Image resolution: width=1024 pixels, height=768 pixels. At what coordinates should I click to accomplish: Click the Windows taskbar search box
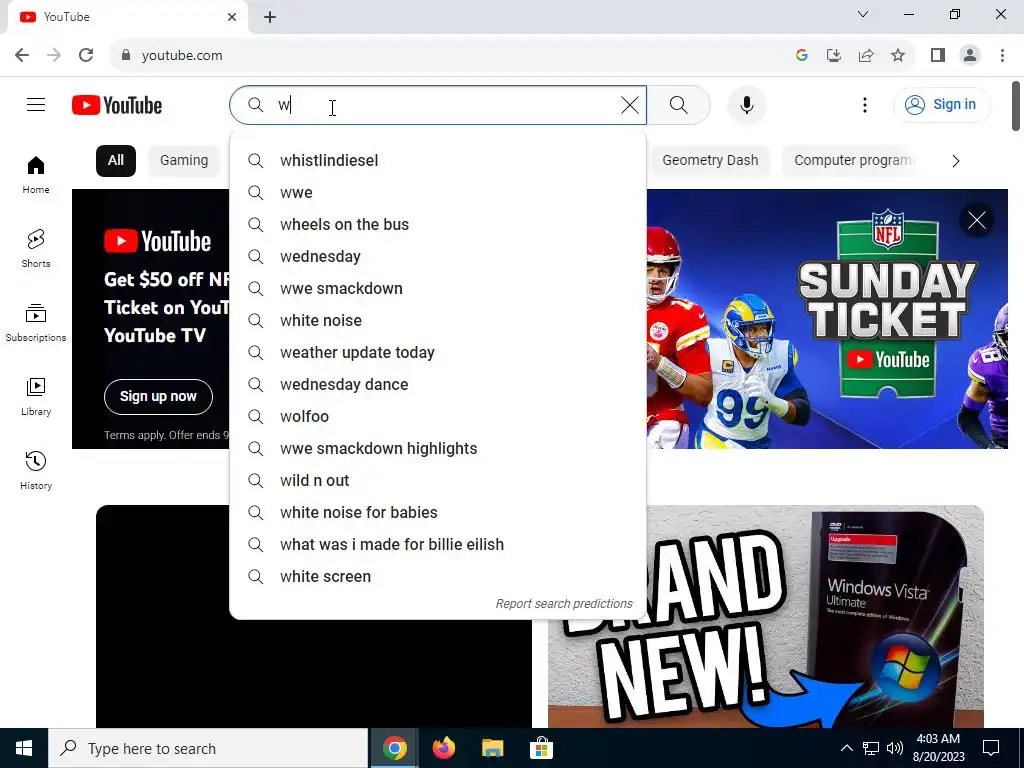point(208,748)
